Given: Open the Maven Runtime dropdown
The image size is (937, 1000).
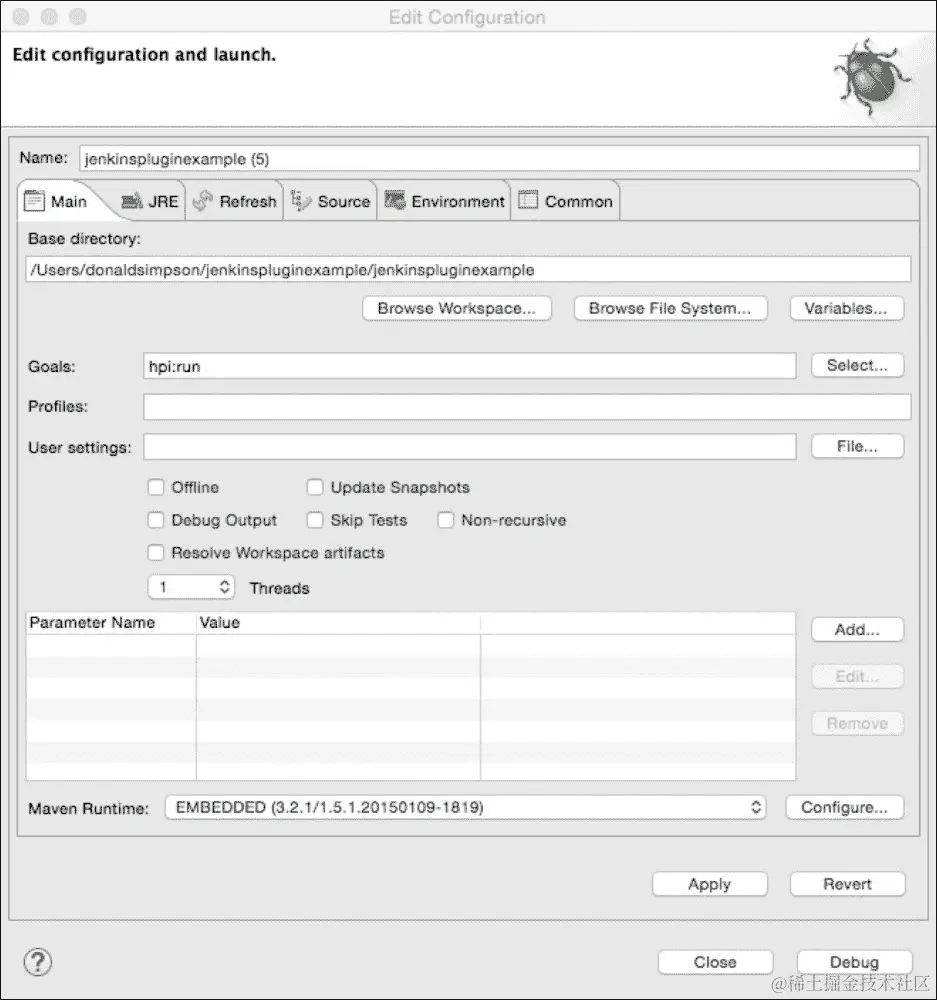Looking at the screenshot, I should point(465,807).
